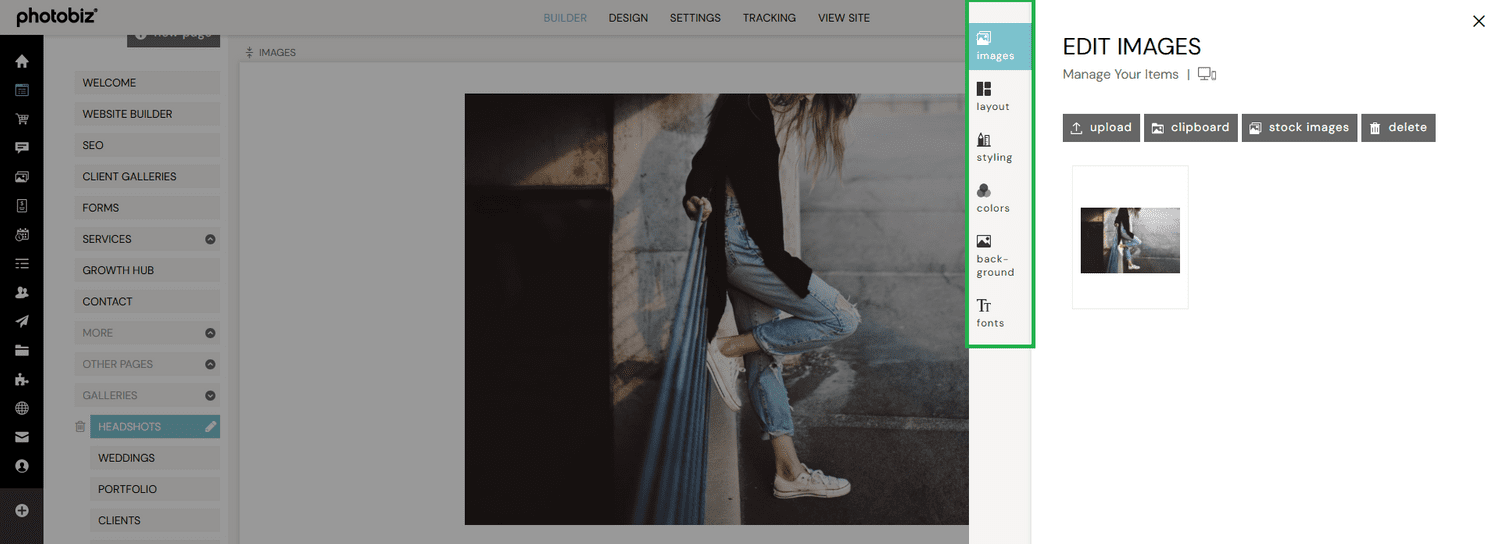Open the calendar scheduling icon in sidebar
This screenshot has width=1500, height=544.
click(x=22, y=235)
